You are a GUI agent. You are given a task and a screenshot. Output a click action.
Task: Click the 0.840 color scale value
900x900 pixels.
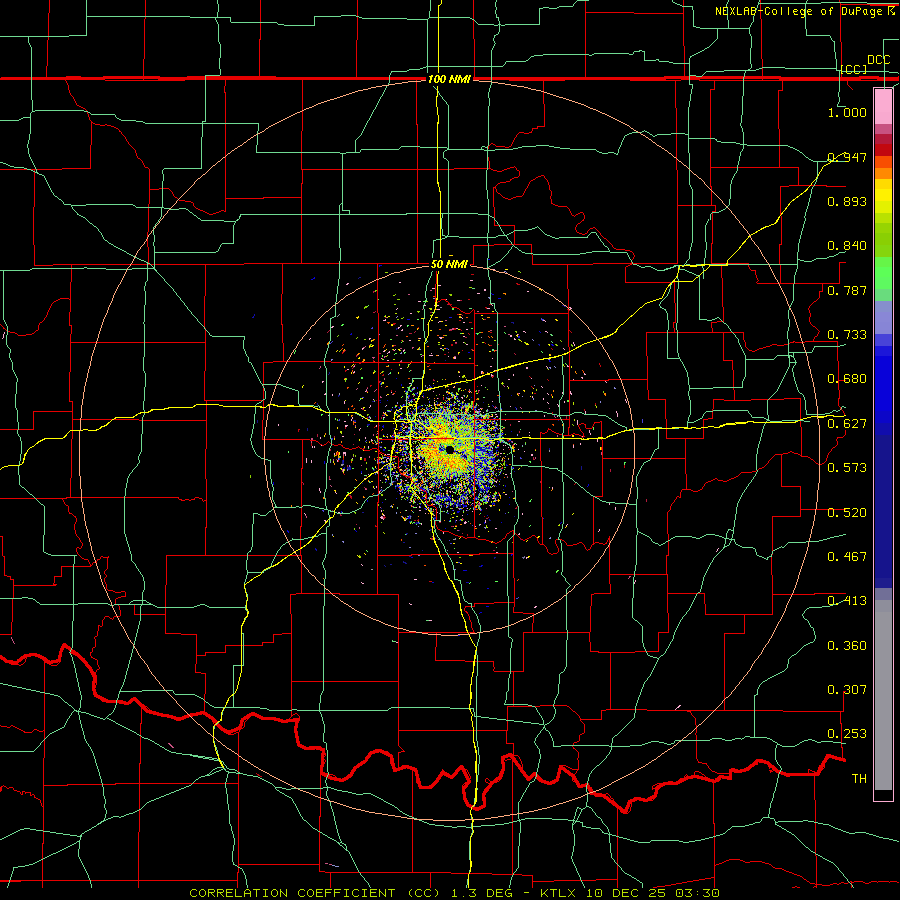click(x=847, y=246)
